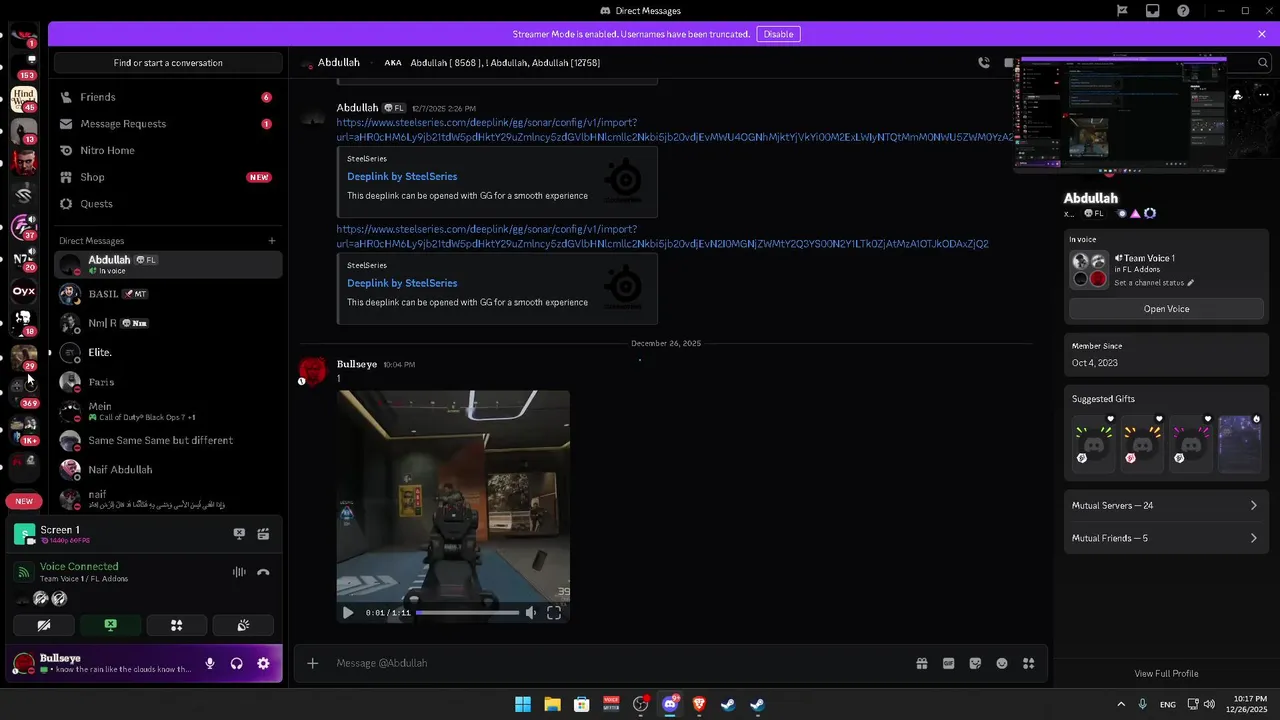
Task: Expand Mutual Servers — 24
Action: pyautogui.click(x=1165, y=505)
